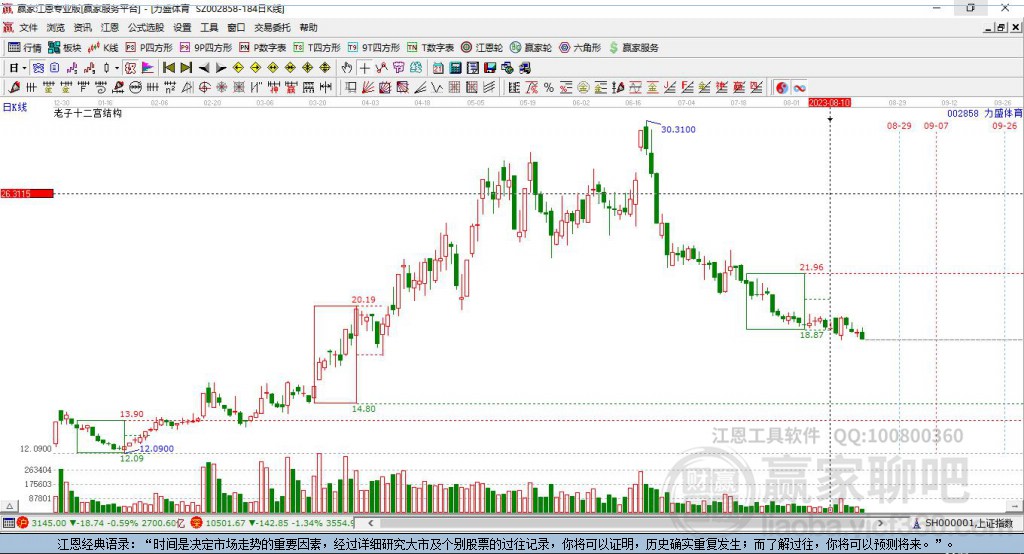Click the SH000001 上证指数 status entry
1024x554 pixels.
[963, 523]
